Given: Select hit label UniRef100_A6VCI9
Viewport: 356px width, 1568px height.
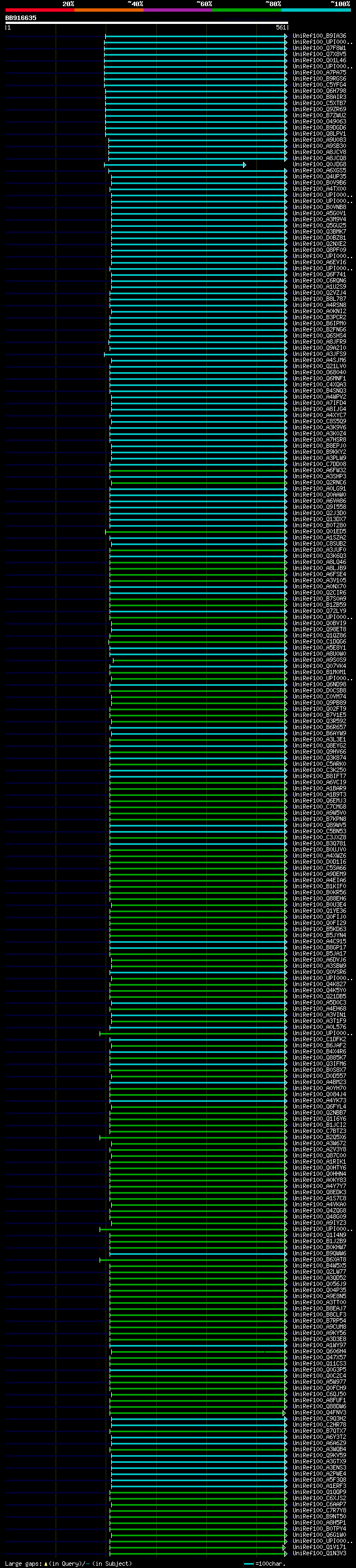Looking at the screenshot, I should point(319,782).
